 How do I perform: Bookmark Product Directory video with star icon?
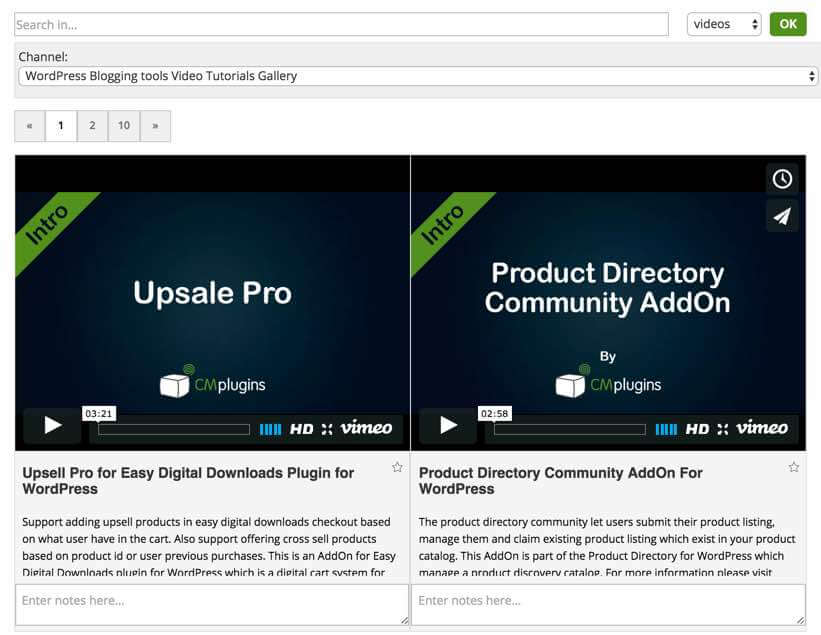[794, 467]
